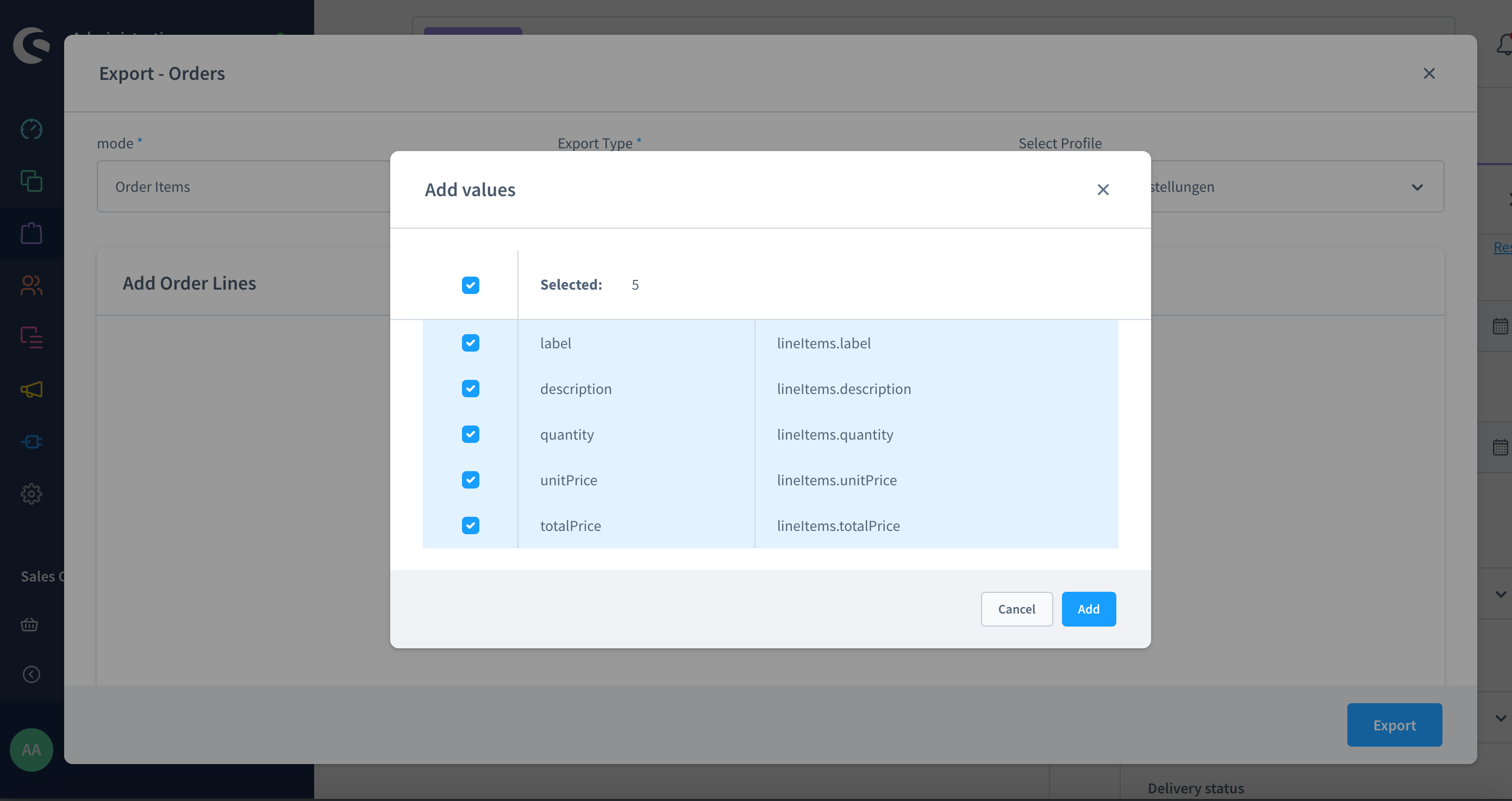Uncheck the description row checkbox
This screenshot has height=801, width=1512.
[x=470, y=389]
